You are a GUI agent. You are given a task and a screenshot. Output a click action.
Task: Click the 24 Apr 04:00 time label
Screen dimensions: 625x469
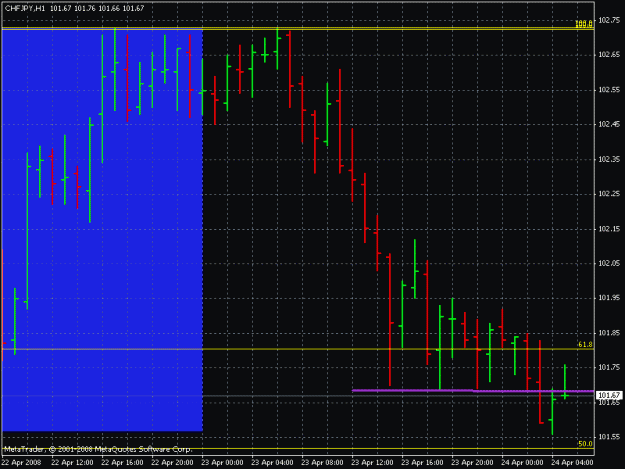point(572,463)
